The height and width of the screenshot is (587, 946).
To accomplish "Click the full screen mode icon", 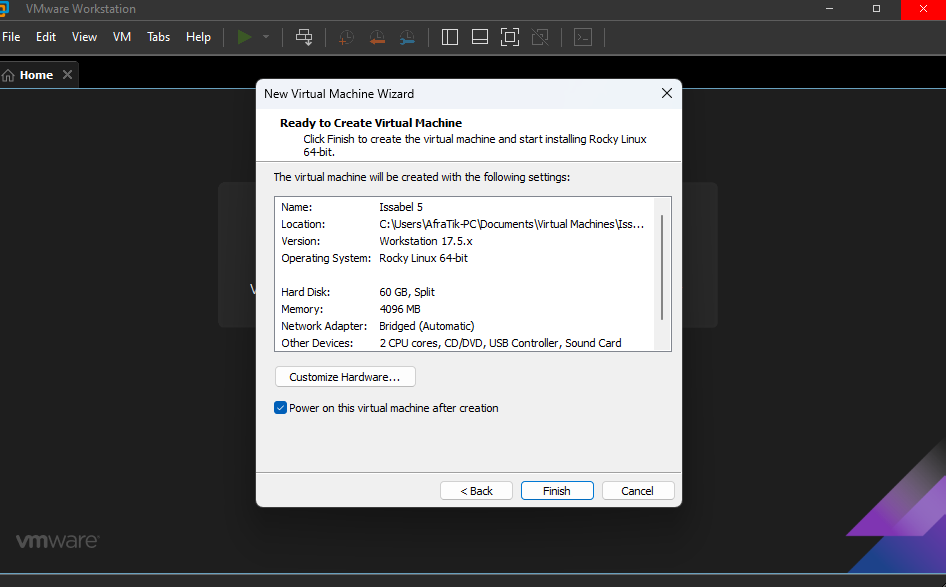I will coord(510,37).
